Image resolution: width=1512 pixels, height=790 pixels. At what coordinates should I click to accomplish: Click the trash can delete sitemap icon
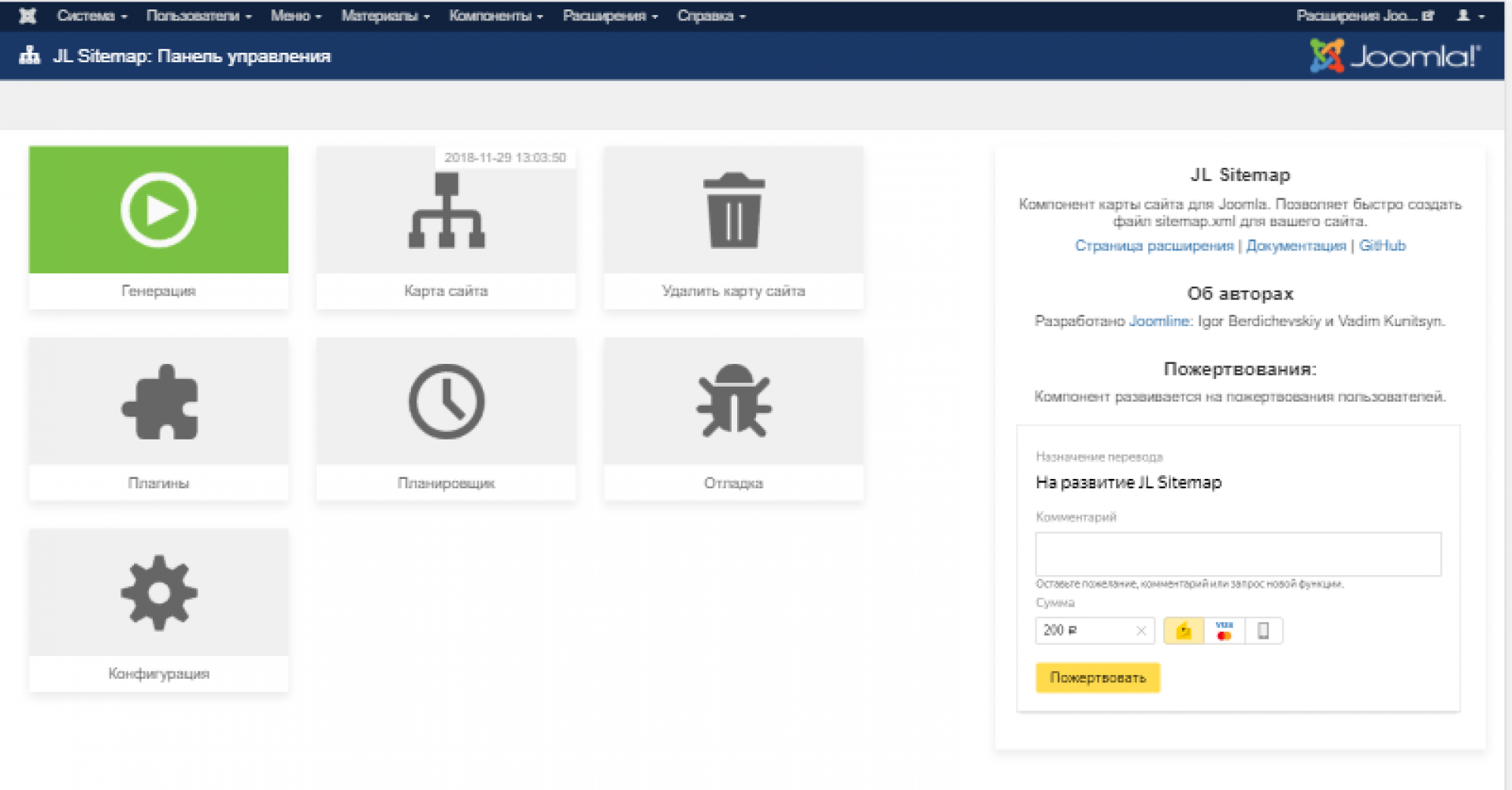[734, 210]
